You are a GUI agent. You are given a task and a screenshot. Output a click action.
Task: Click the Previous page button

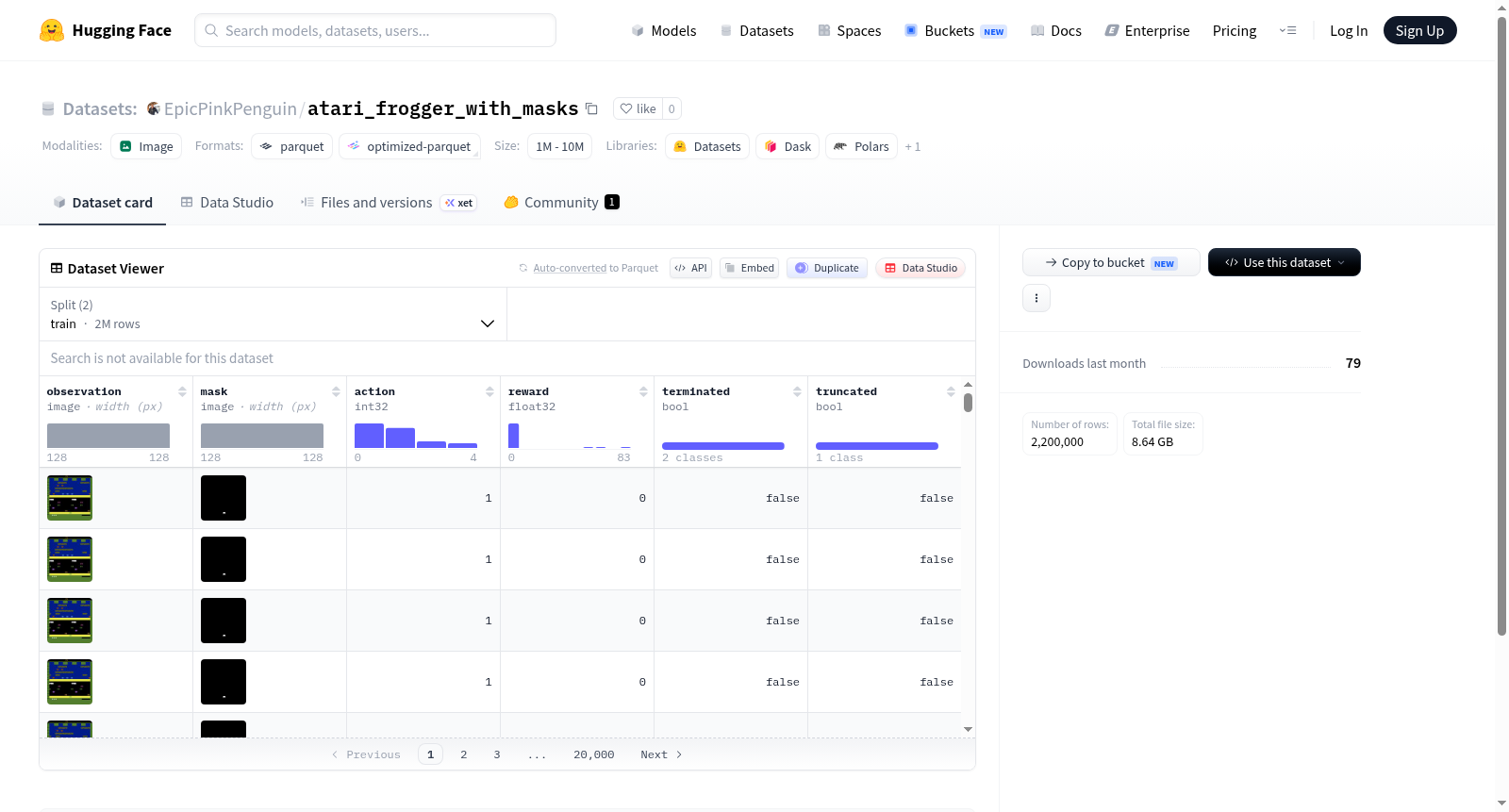[366, 754]
